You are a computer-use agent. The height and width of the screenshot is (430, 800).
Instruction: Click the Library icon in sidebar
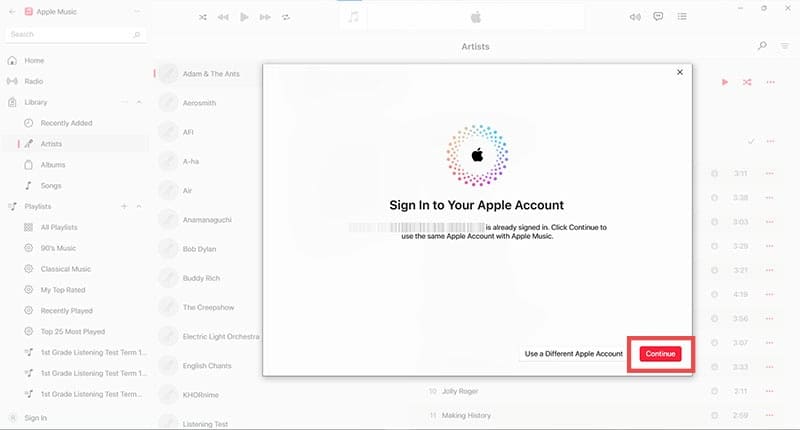coord(12,102)
